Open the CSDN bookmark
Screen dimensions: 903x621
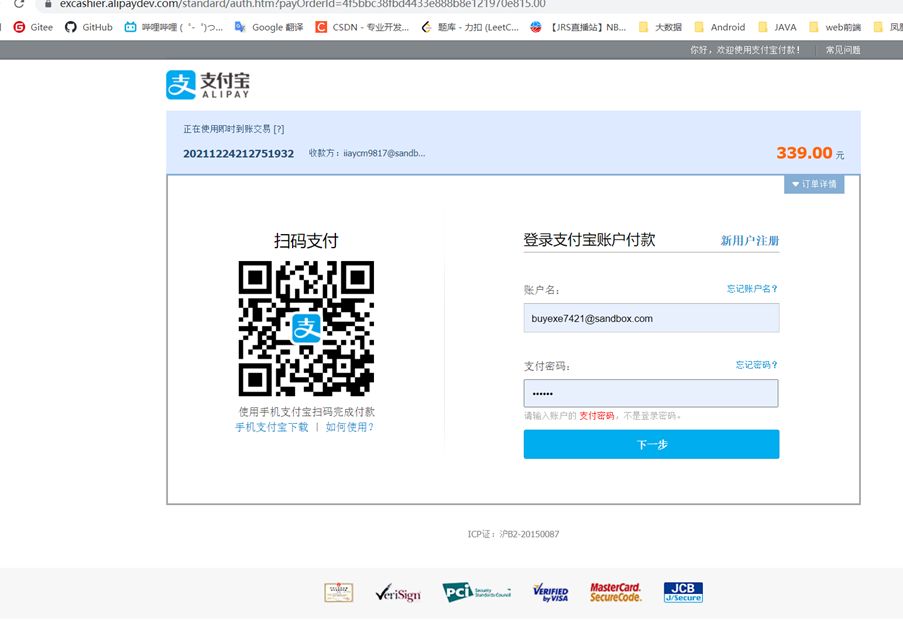click(362, 27)
